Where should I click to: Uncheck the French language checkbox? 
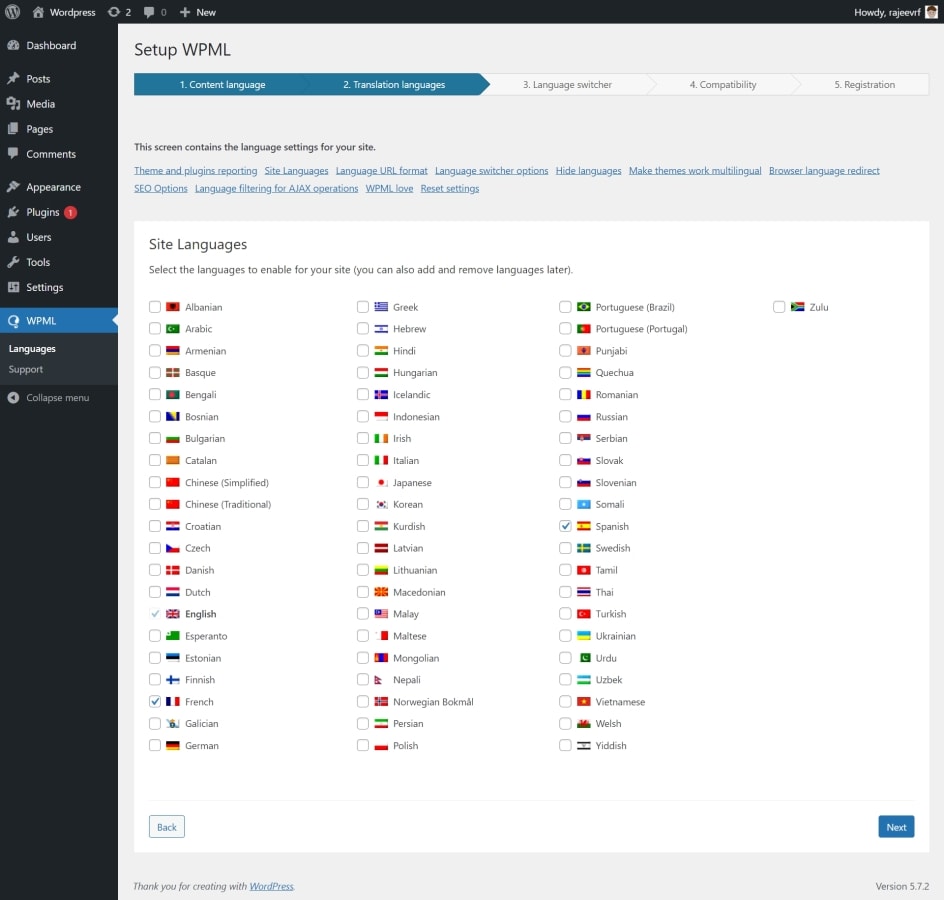click(155, 701)
